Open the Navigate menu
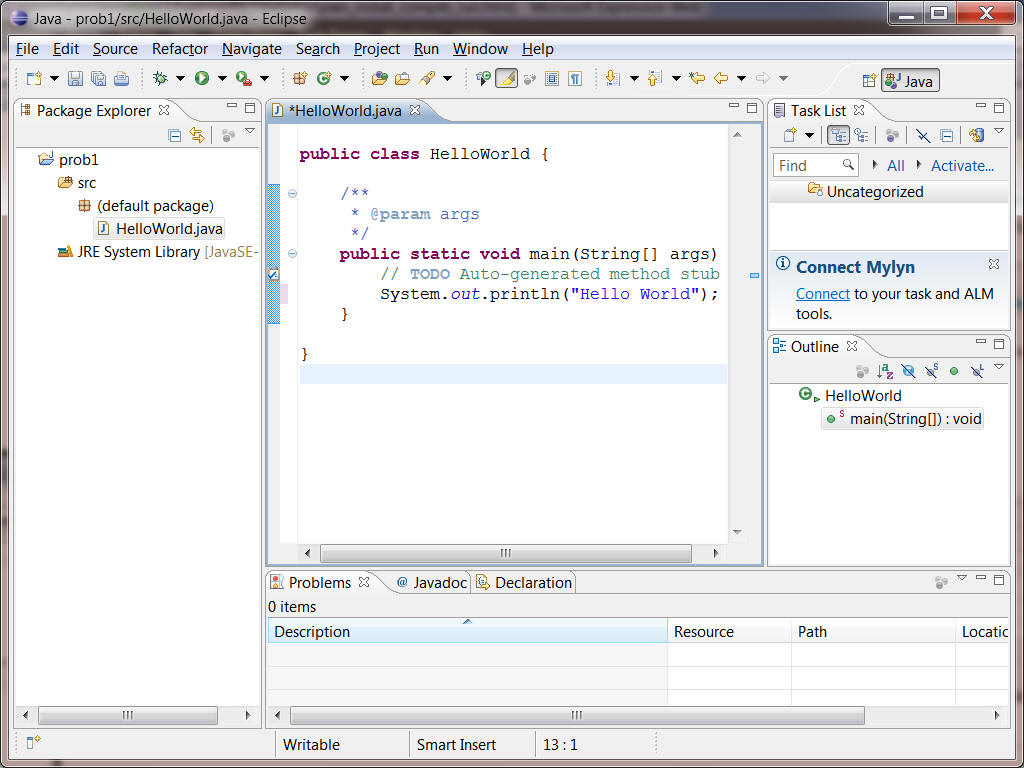Viewport: 1024px width, 768px height. [x=251, y=49]
